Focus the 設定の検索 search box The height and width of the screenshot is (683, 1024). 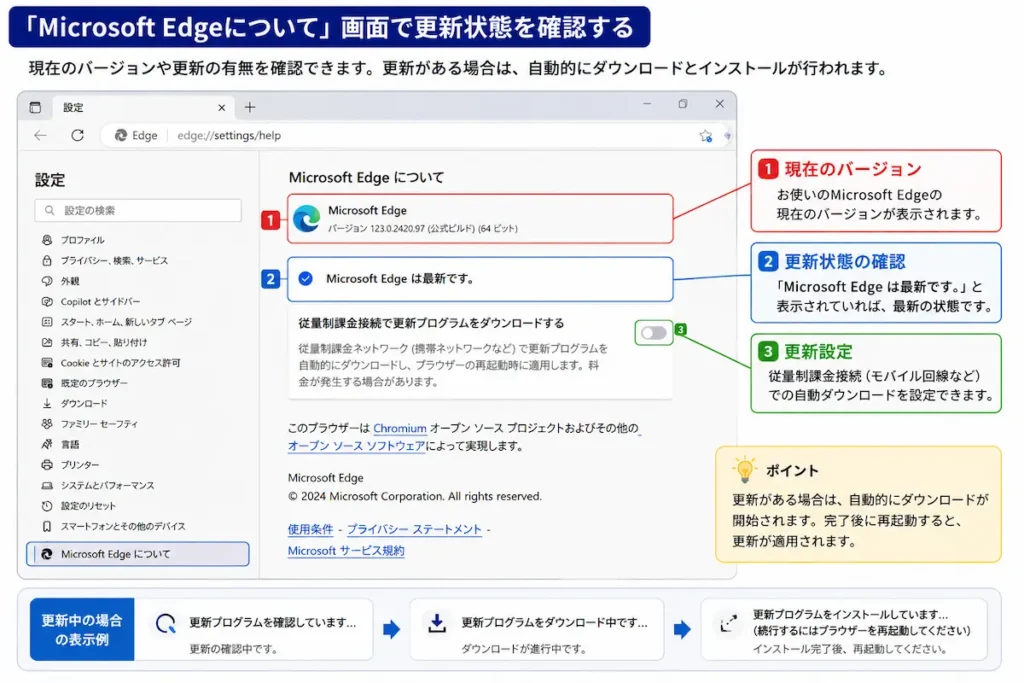[138, 210]
